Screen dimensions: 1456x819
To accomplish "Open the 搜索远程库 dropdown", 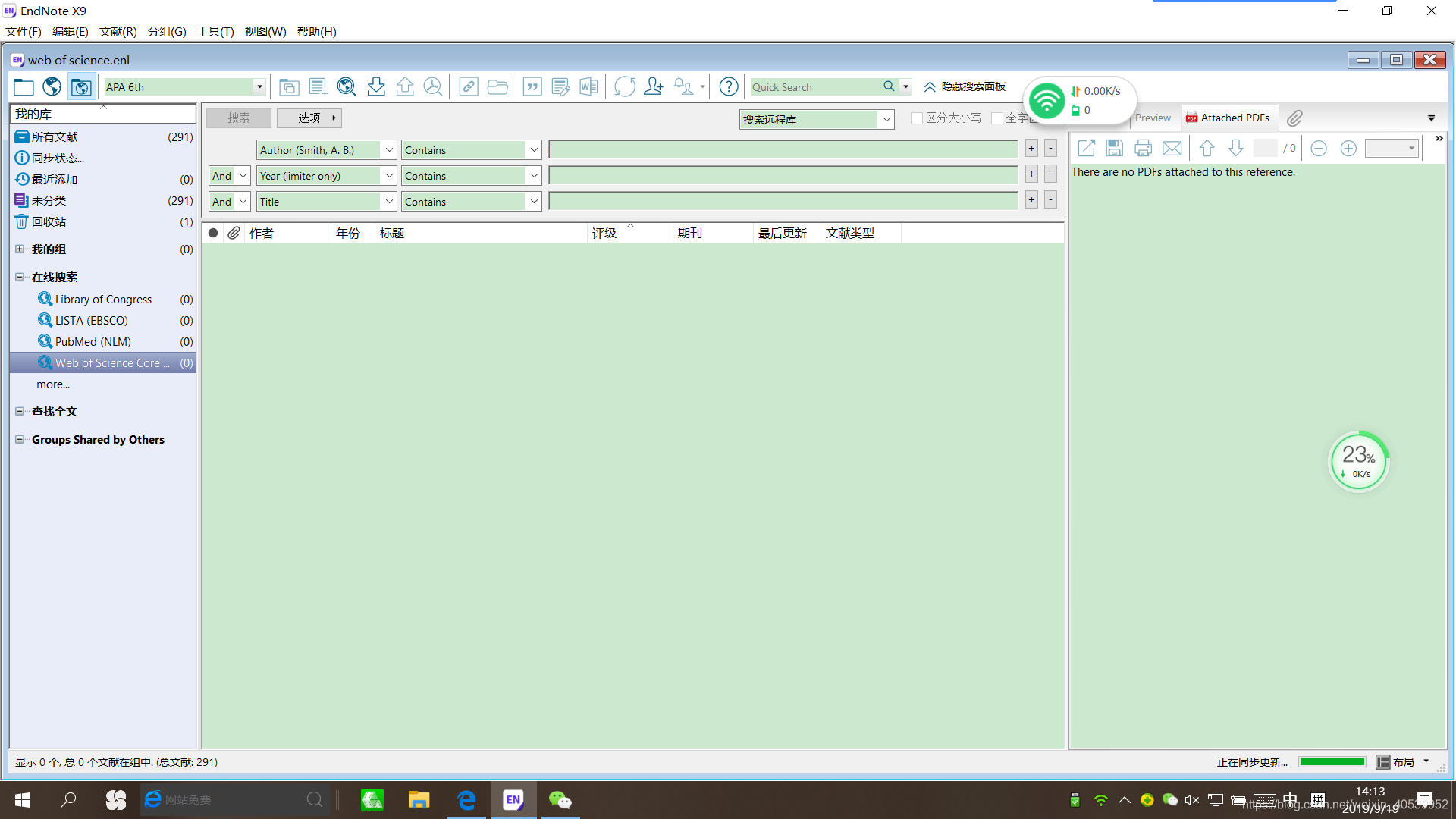I will pos(886,120).
